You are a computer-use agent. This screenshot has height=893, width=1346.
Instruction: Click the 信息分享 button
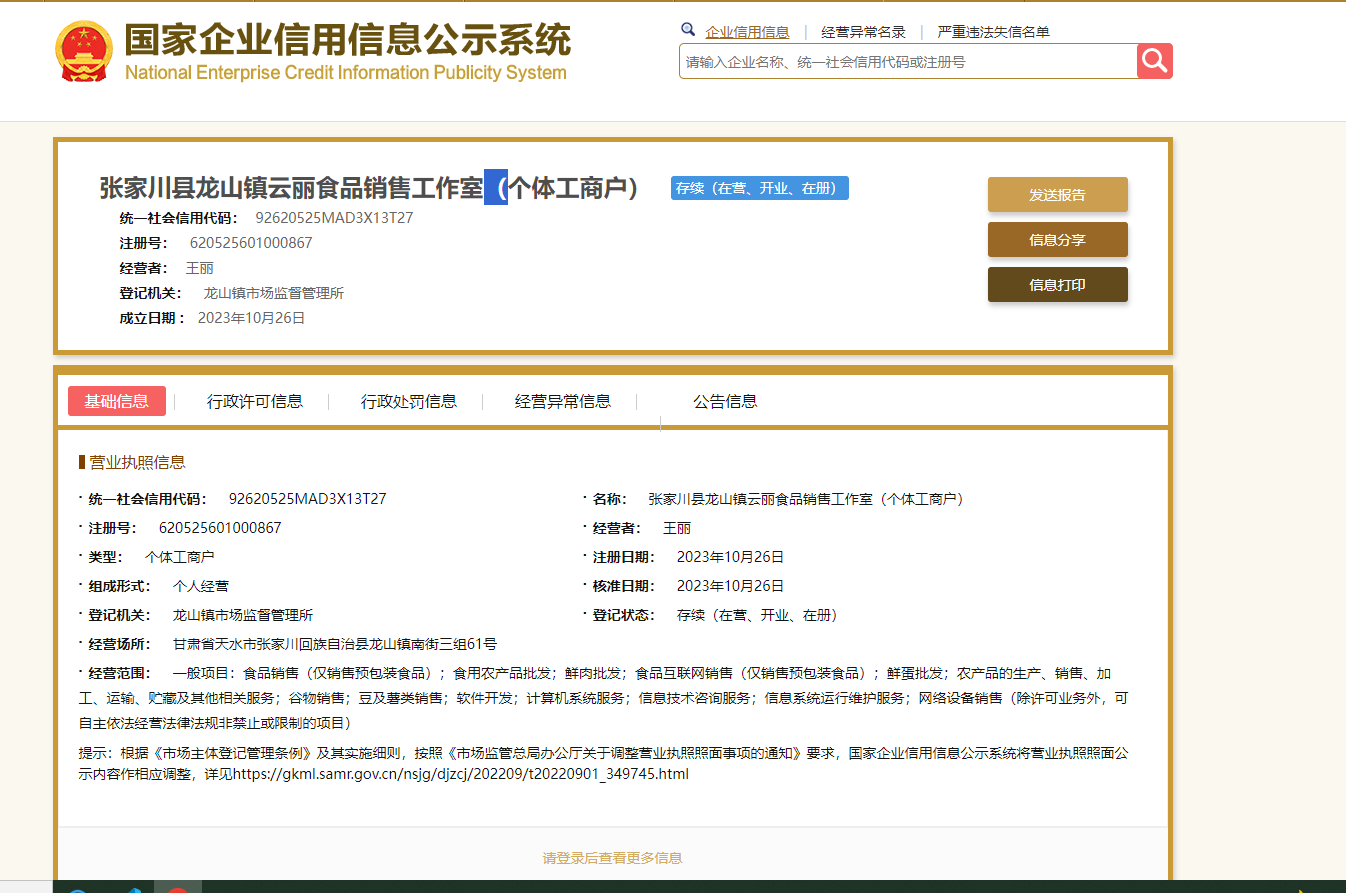[1057, 239]
